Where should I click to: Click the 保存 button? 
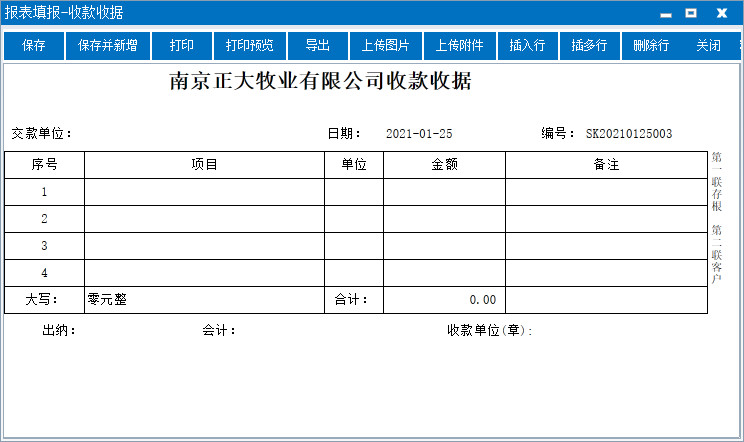[x=34, y=46]
